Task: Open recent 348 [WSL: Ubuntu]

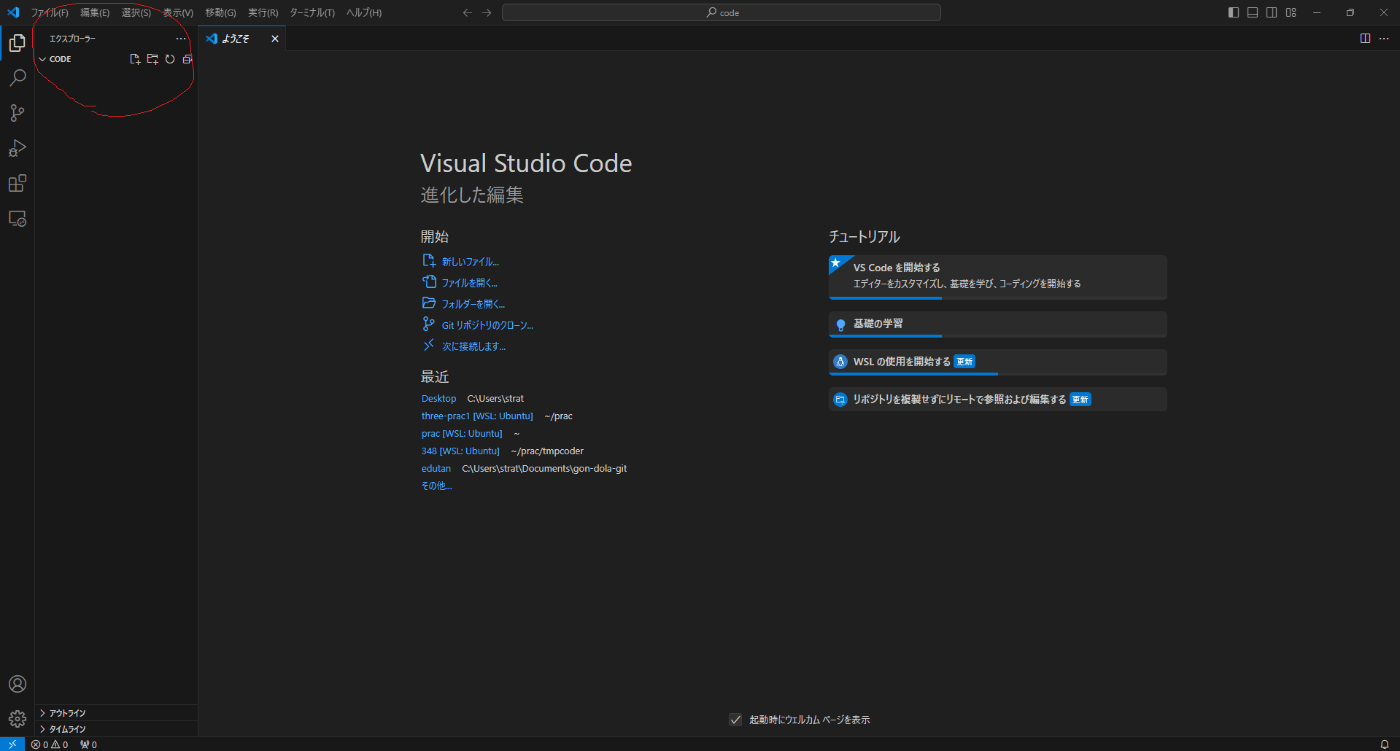Action: tap(460, 450)
